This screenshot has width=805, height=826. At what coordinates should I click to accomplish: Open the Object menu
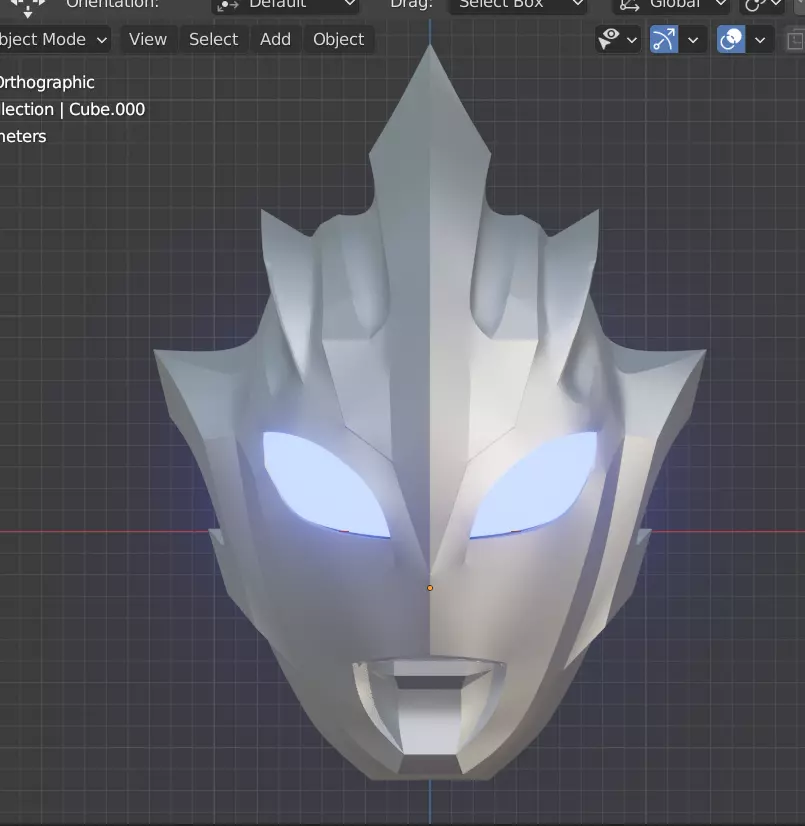tap(339, 40)
